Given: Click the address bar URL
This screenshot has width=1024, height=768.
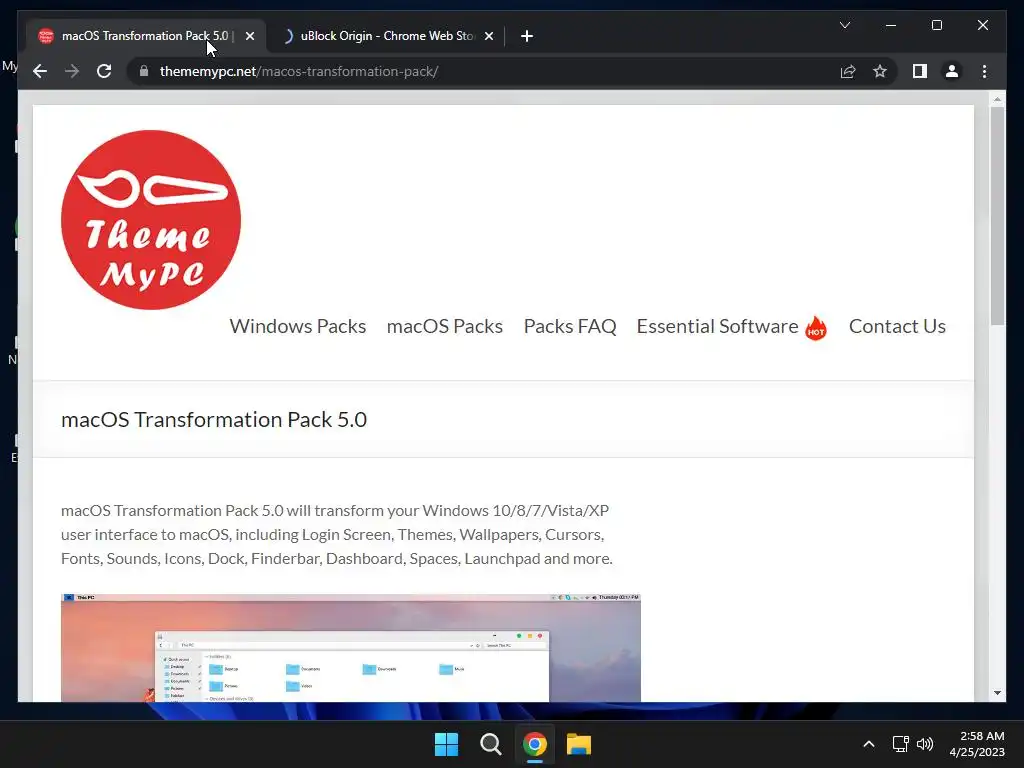Looking at the screenshot, I should (298, 71).
